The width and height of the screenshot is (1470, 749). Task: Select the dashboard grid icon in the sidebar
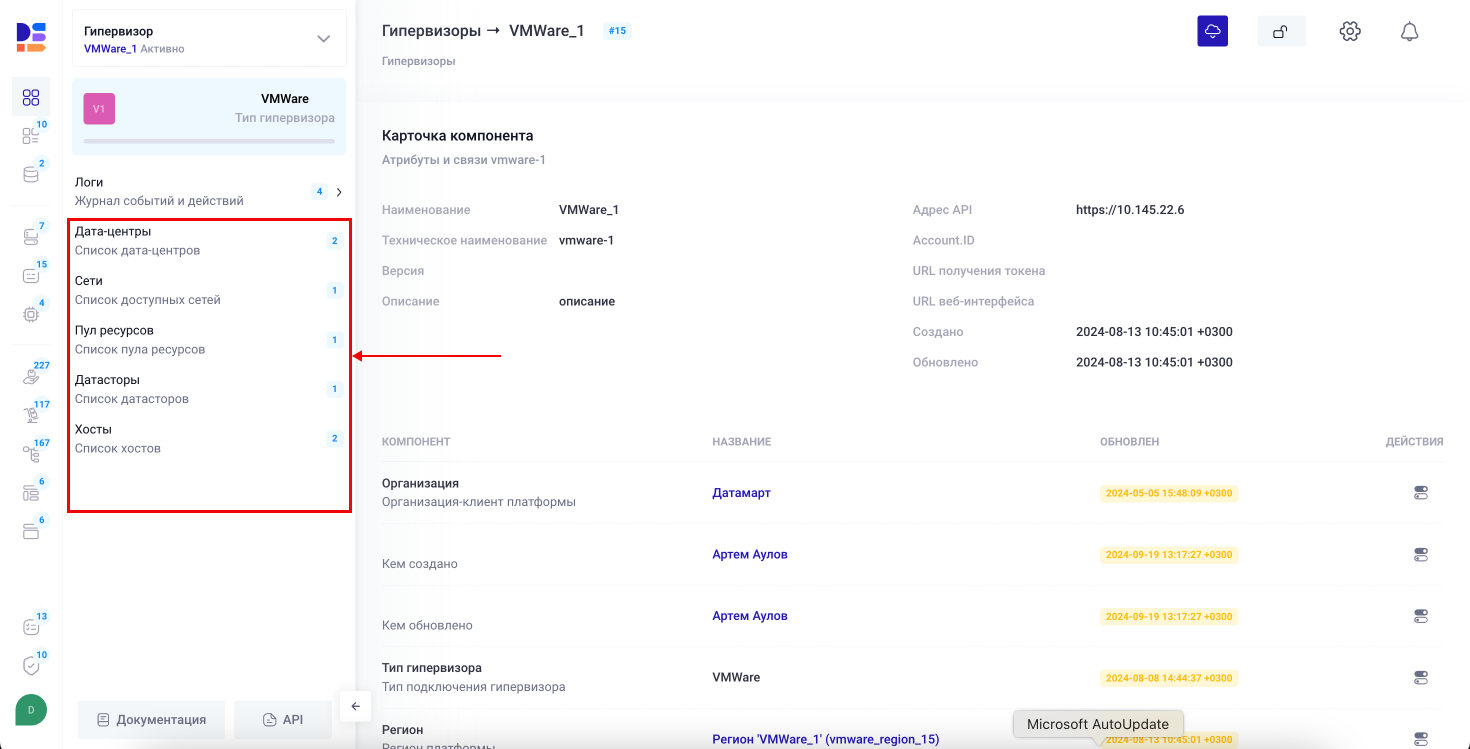pyautogui.click(x=31, y=96)
